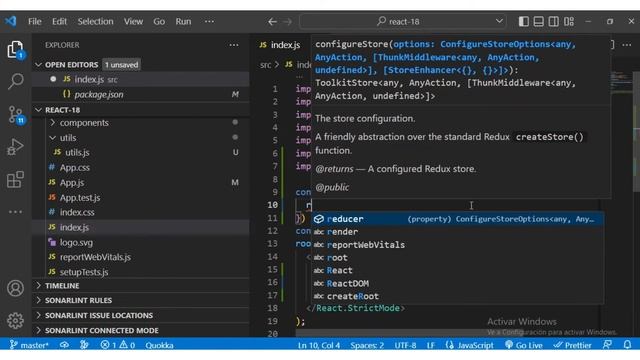Show more menus via title bar ellipsis
640x360 pixels.
209,21
